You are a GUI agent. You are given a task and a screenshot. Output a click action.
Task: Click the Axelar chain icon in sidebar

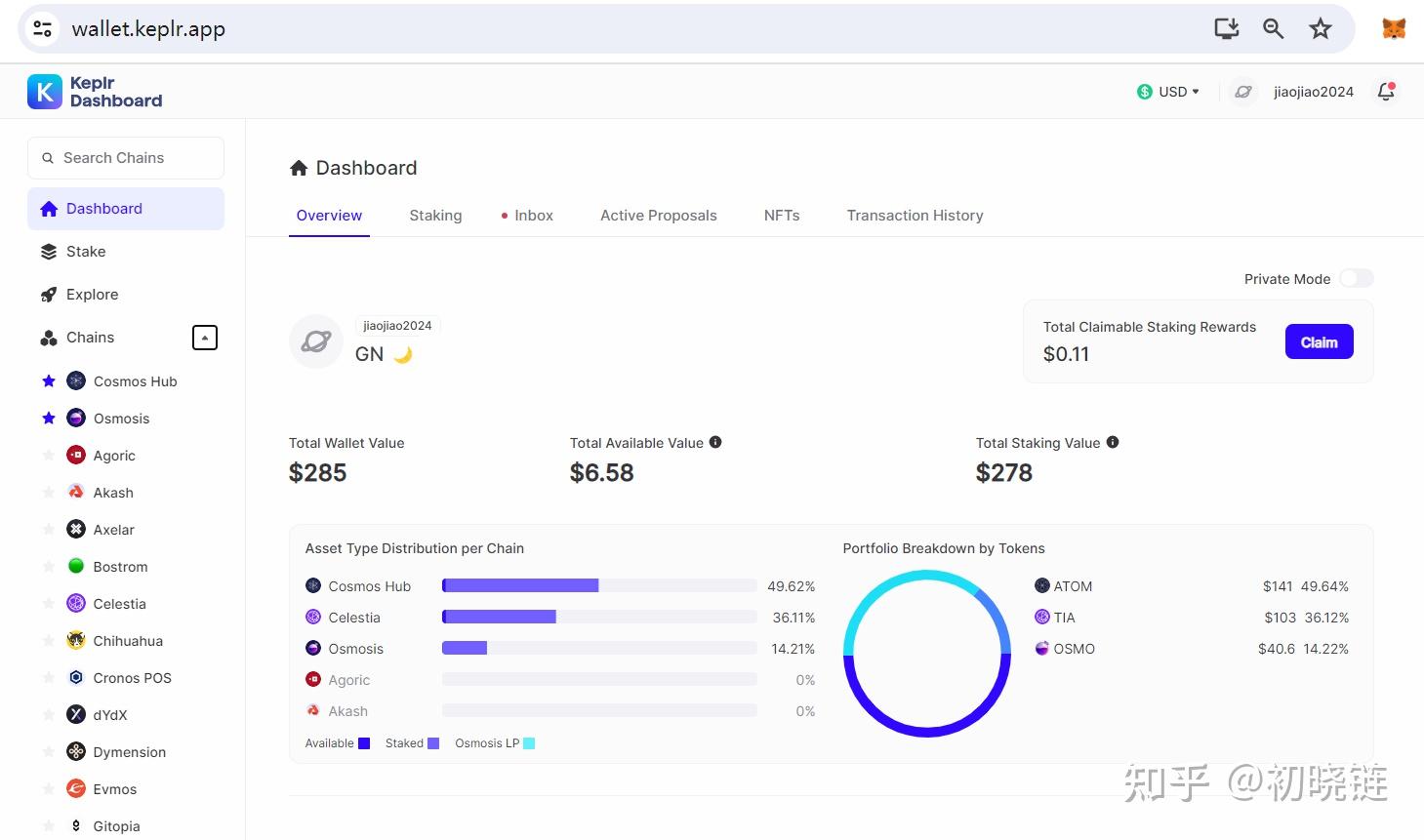(76, 530)
